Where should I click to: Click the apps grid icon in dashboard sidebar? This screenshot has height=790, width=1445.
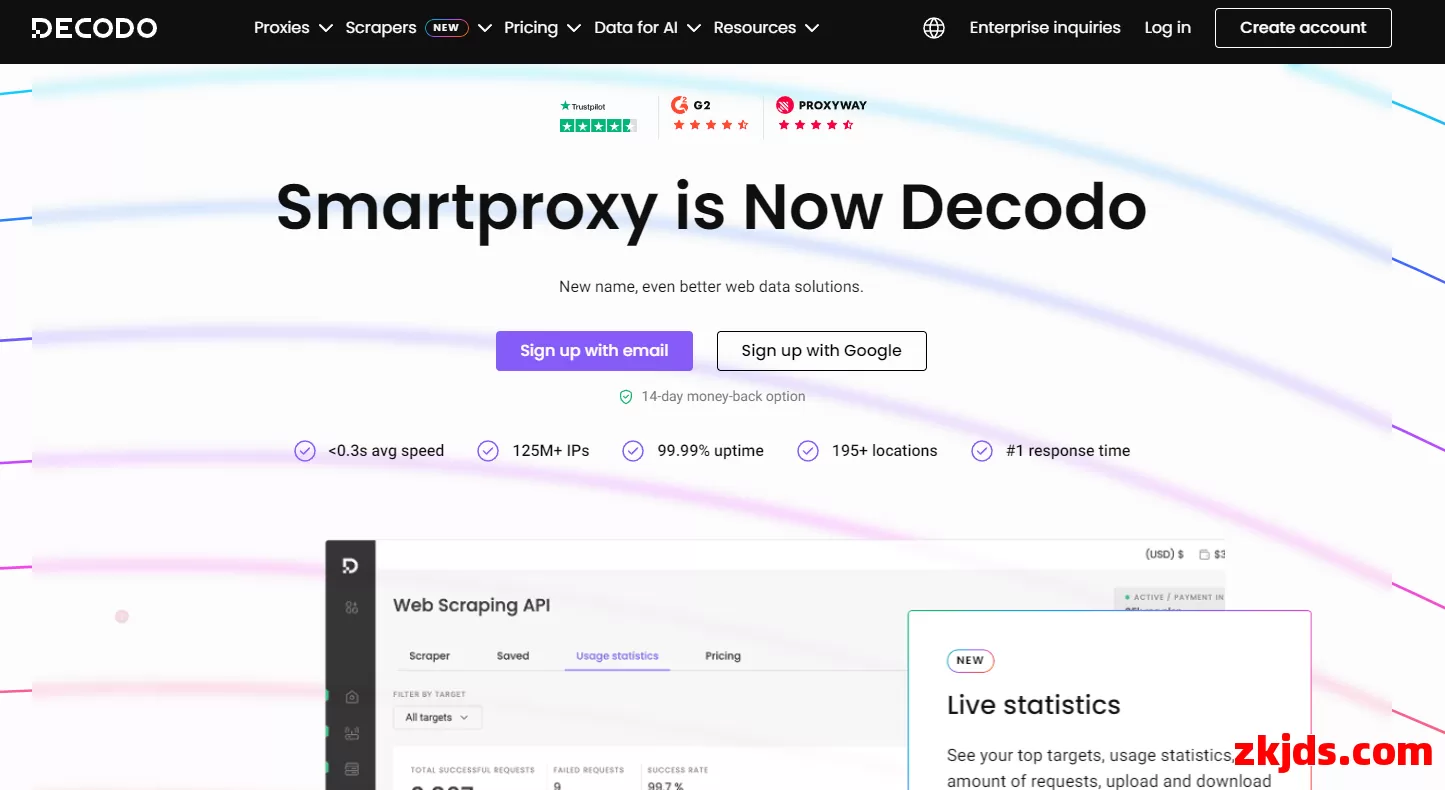(x=351, y=607)
